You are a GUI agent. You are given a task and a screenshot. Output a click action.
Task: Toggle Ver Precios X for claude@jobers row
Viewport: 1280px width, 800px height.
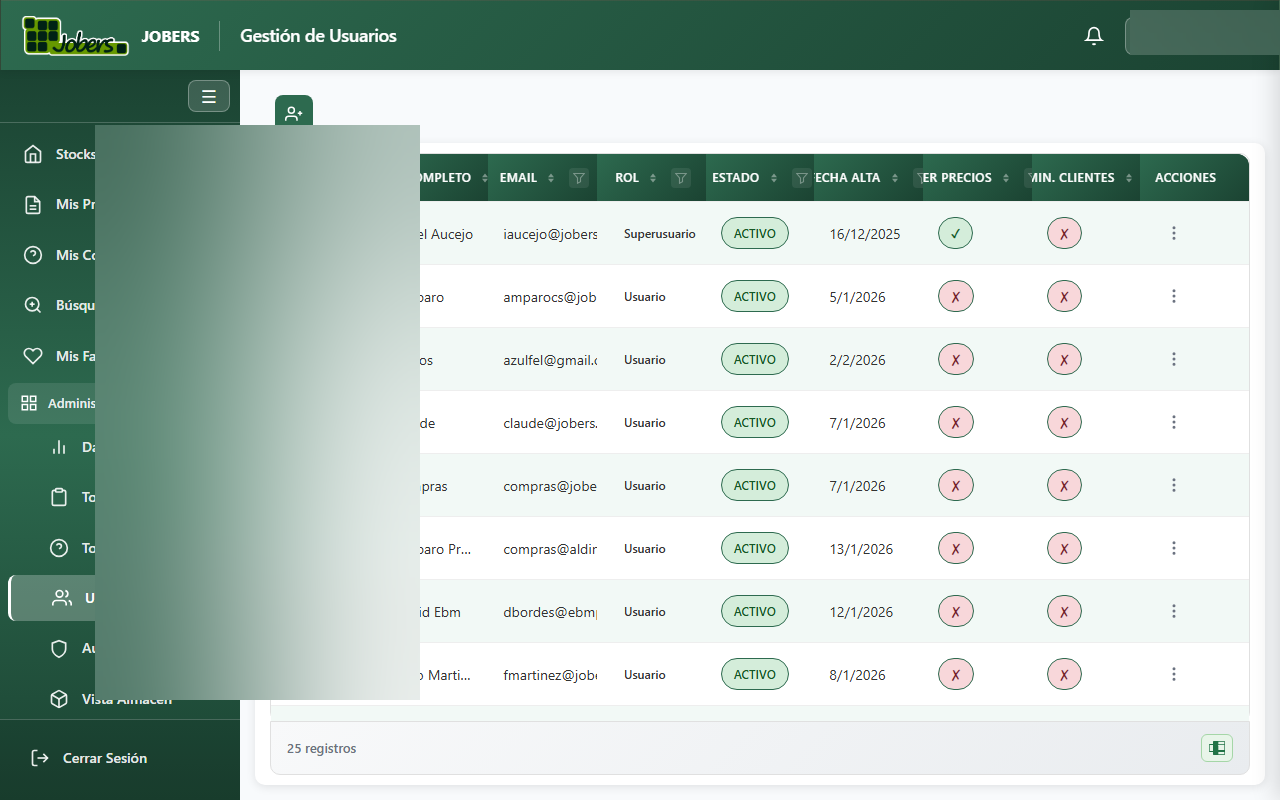tap(955, 422)
